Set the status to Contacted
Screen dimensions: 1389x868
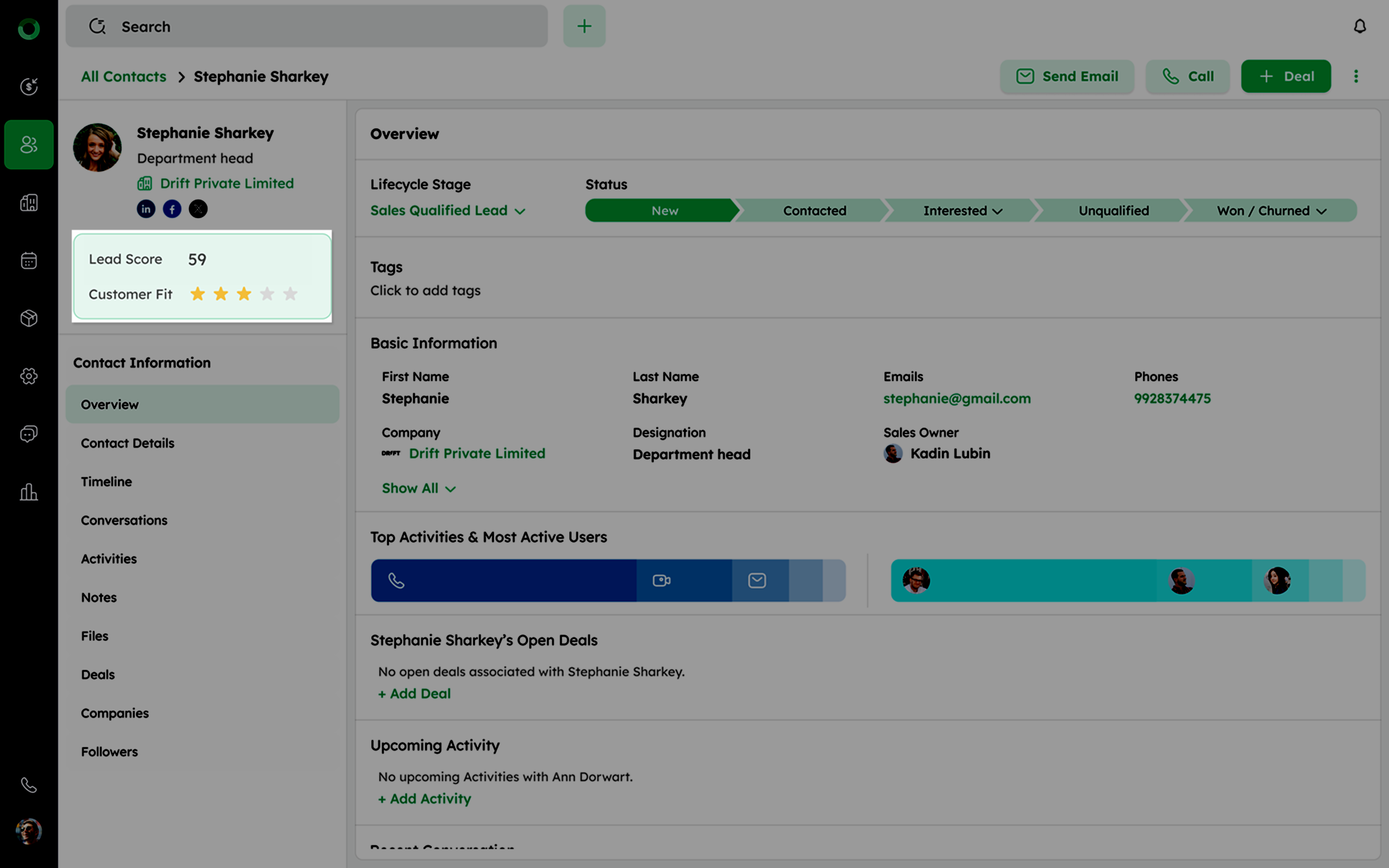pyautogui.click(x=814, y=211)
